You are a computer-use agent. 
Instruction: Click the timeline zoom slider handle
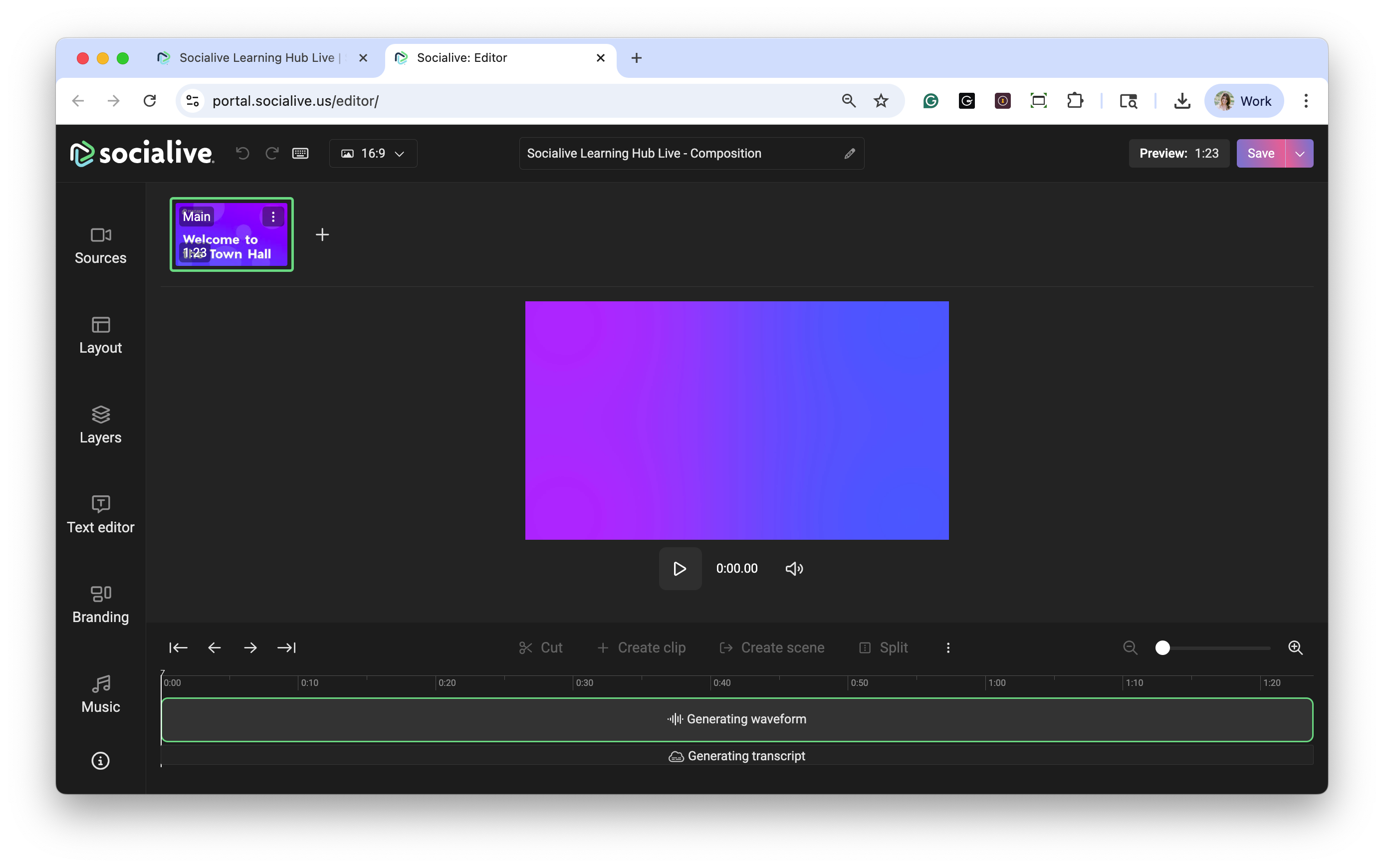(1162, 648)
